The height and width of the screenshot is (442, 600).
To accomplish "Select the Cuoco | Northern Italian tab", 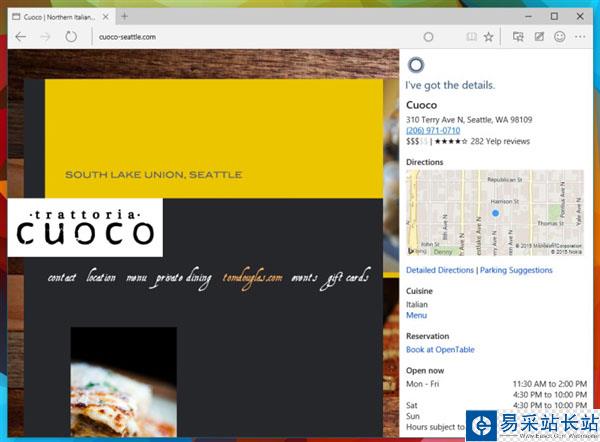I will coord(61,17).
